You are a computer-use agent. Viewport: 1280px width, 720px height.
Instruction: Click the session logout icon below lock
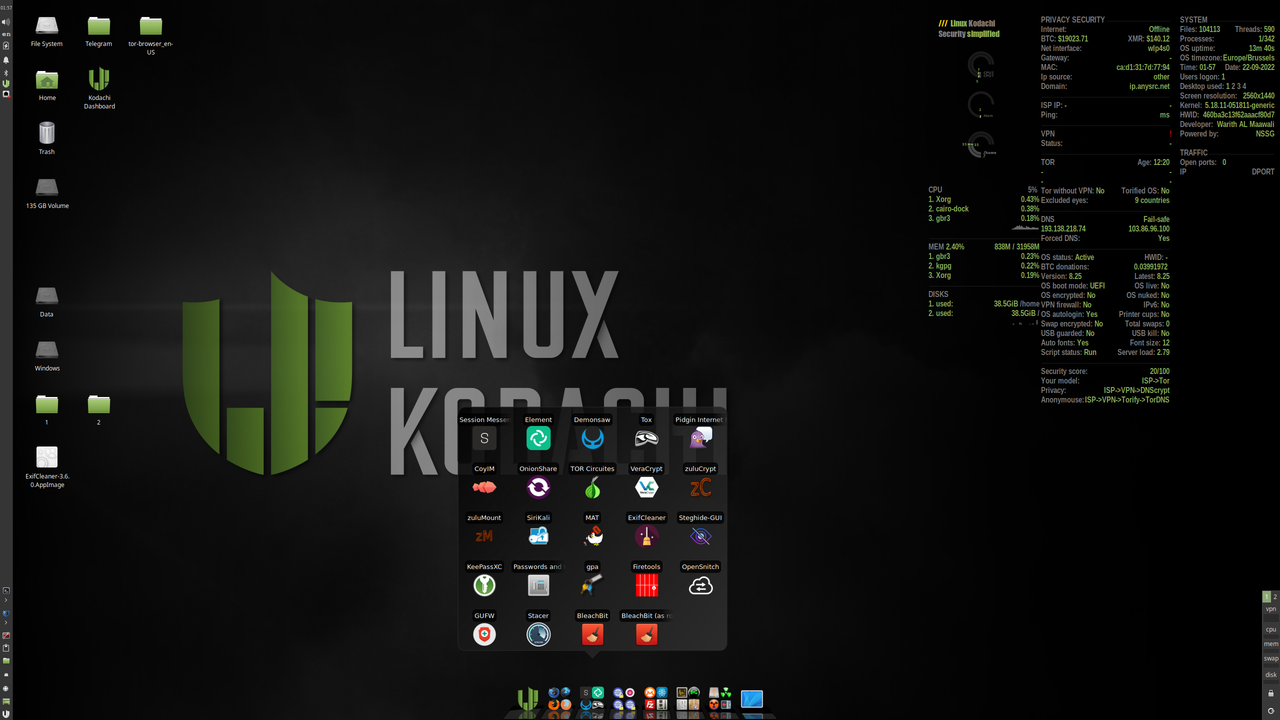pyautogui.click(x=1271, y=709)
